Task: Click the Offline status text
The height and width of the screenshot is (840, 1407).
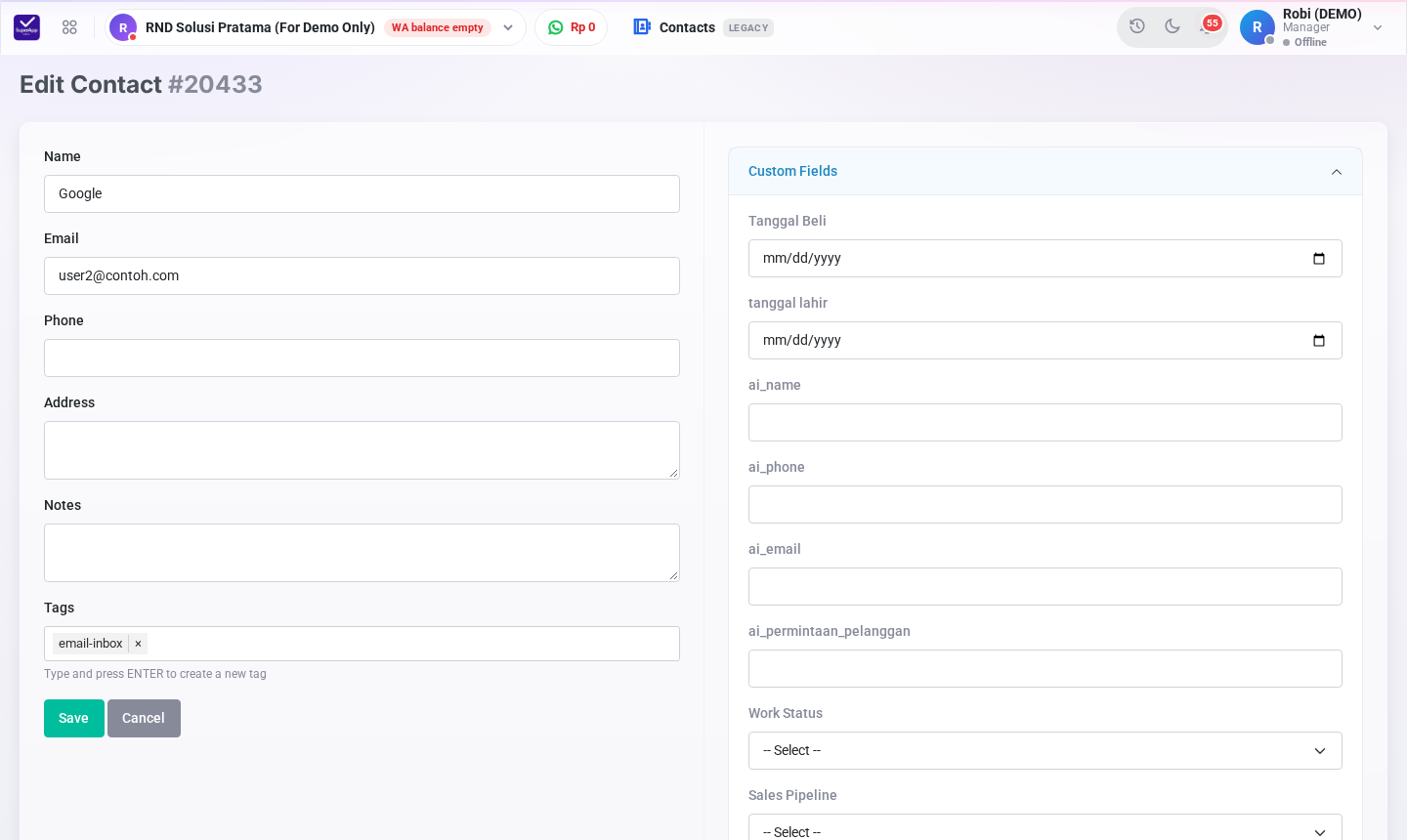Action: [x=1310, y=42]
